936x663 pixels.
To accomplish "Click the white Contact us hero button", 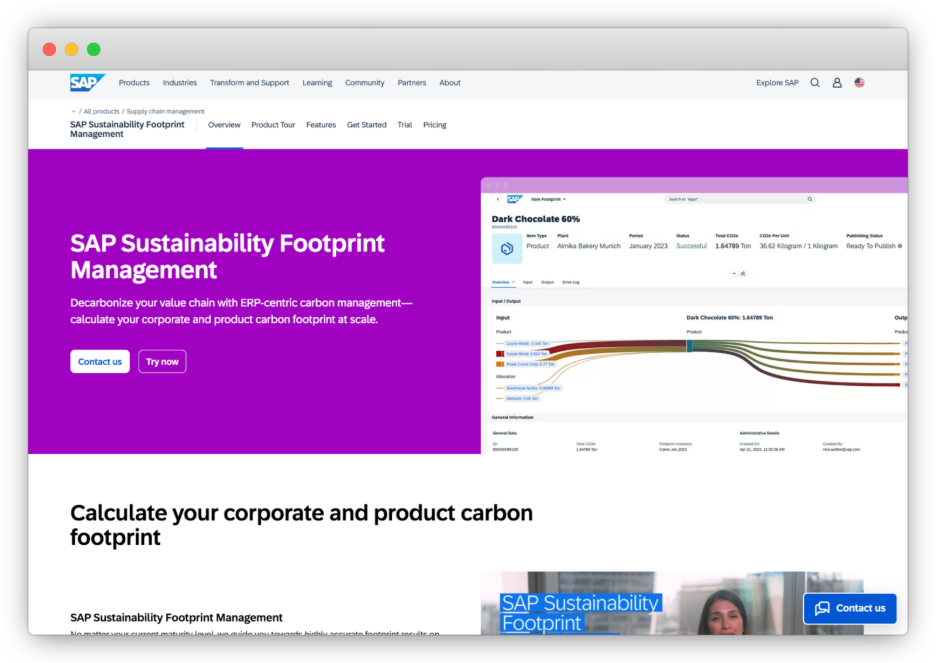I will [x=100, y=362].
